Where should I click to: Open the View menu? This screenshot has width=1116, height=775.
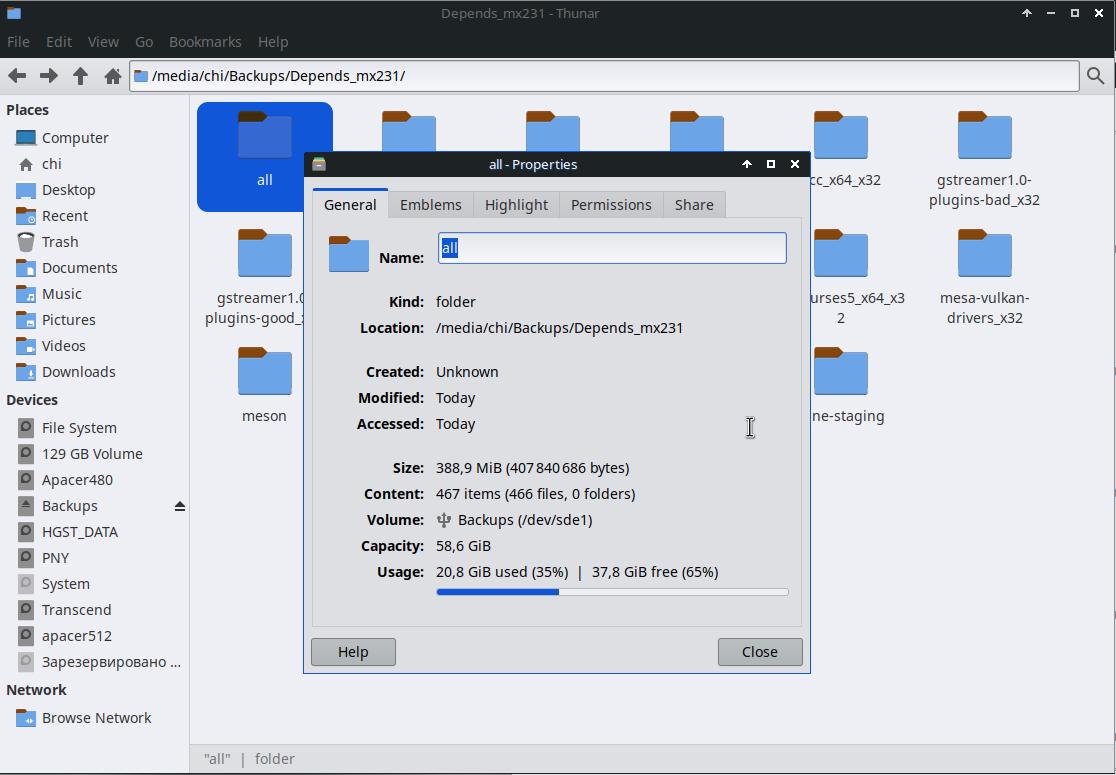(x=103, y=42)
